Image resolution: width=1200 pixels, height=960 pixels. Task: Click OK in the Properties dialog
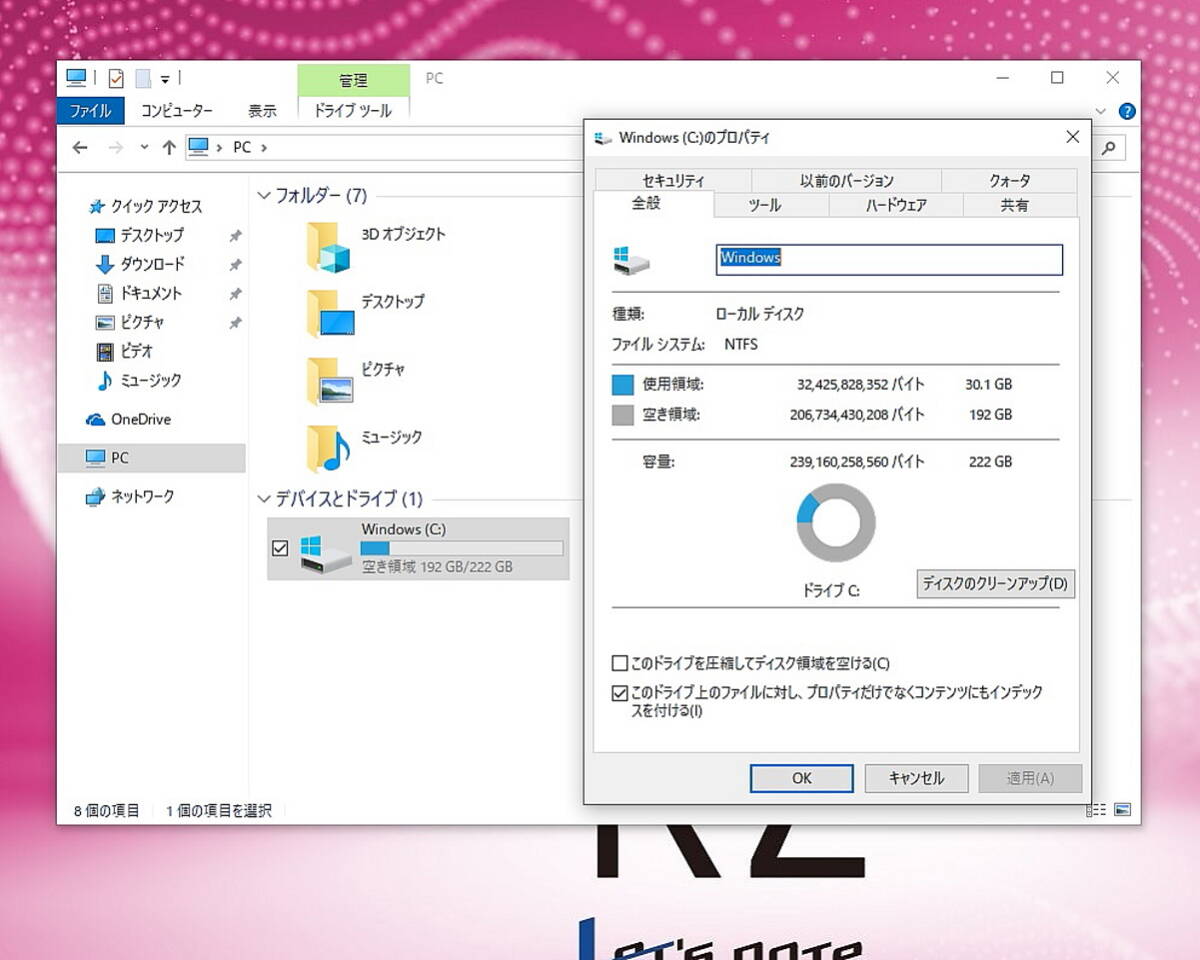click(x=801, y=778)
